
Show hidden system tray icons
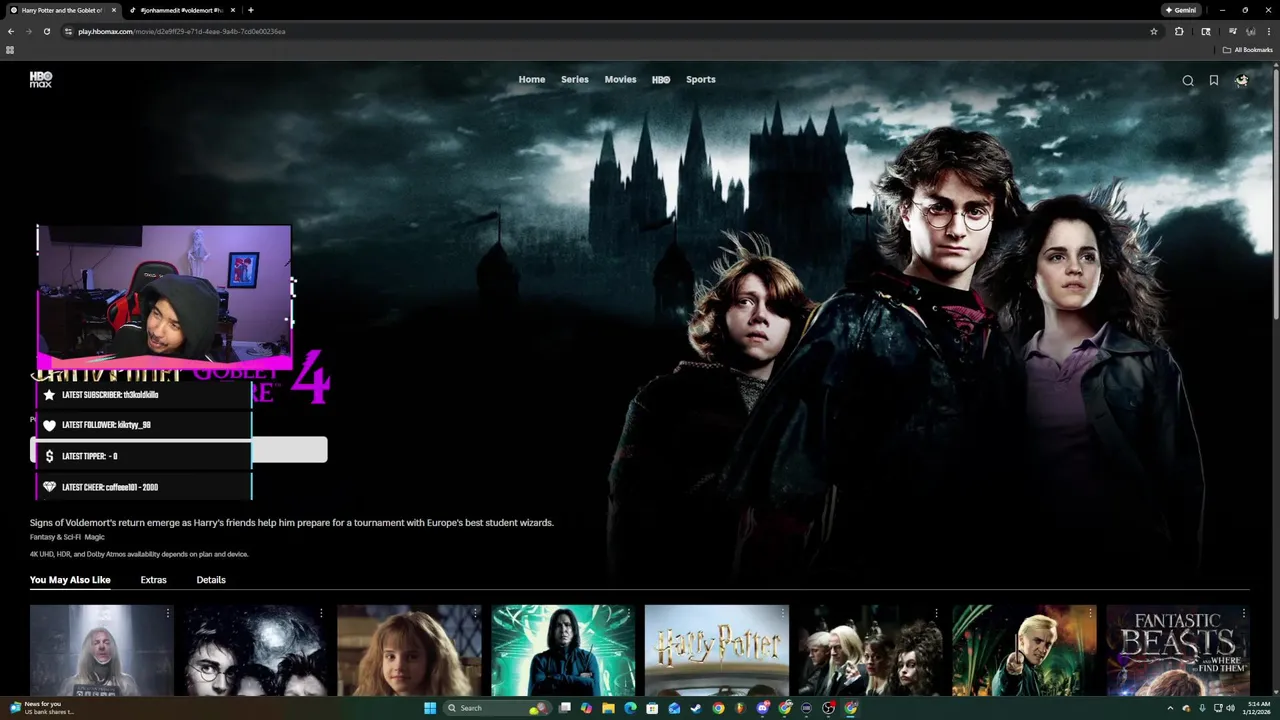(1170, 708)
